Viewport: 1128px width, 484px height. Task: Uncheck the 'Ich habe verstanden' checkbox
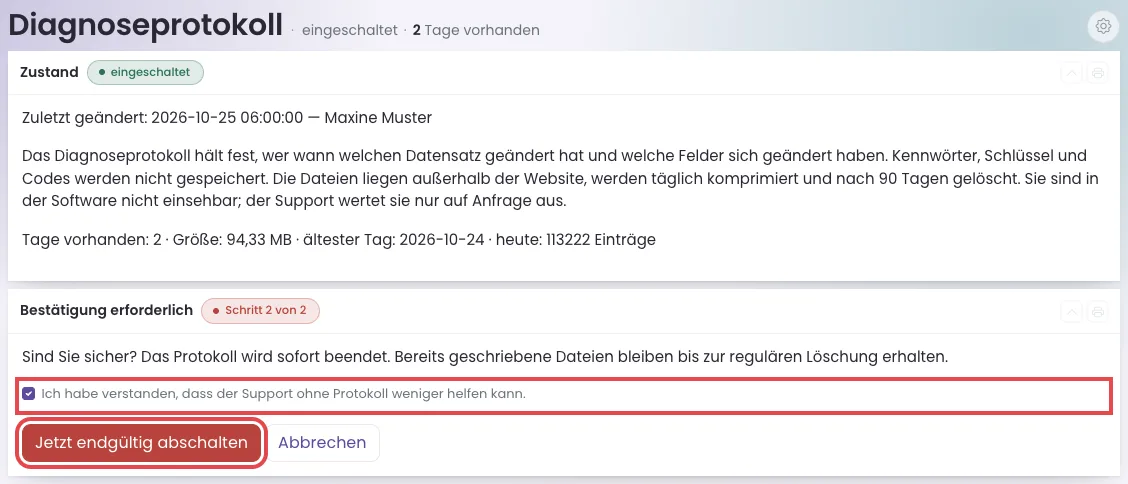pyautogui.click(x=28, y=393)
